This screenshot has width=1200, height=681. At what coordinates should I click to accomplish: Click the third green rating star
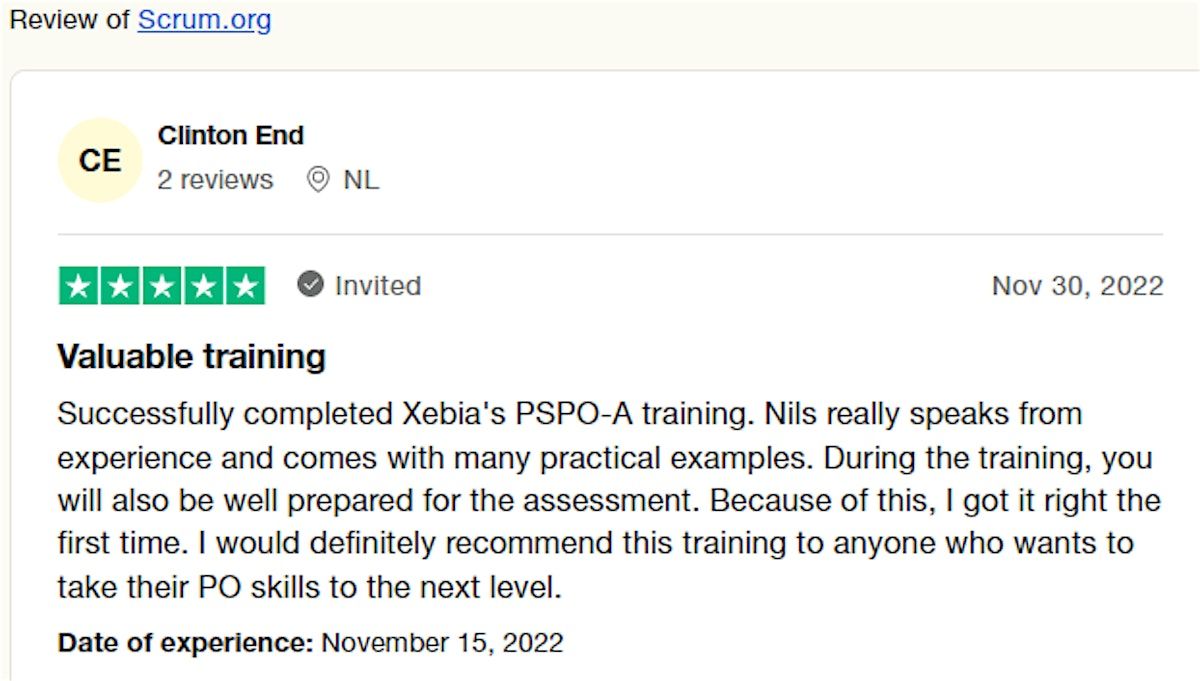tap(162, 286)
